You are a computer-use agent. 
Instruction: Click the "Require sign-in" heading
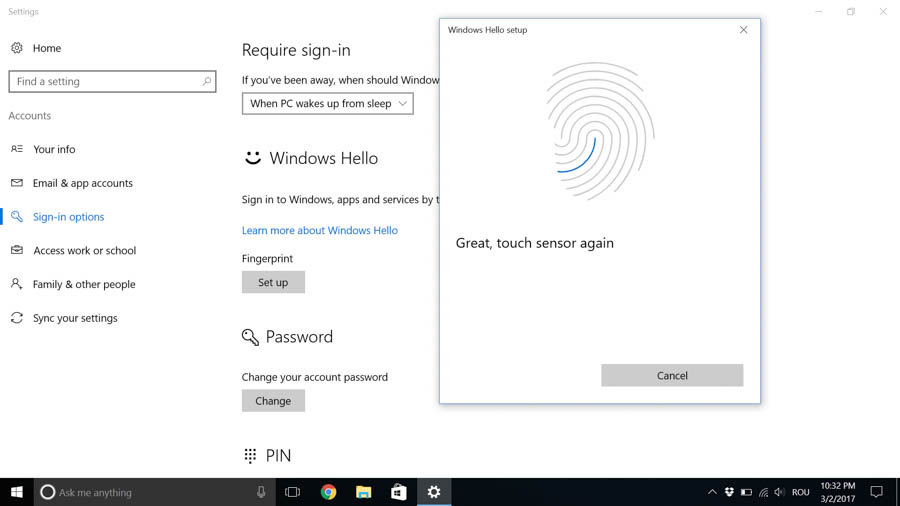[296, 50]
